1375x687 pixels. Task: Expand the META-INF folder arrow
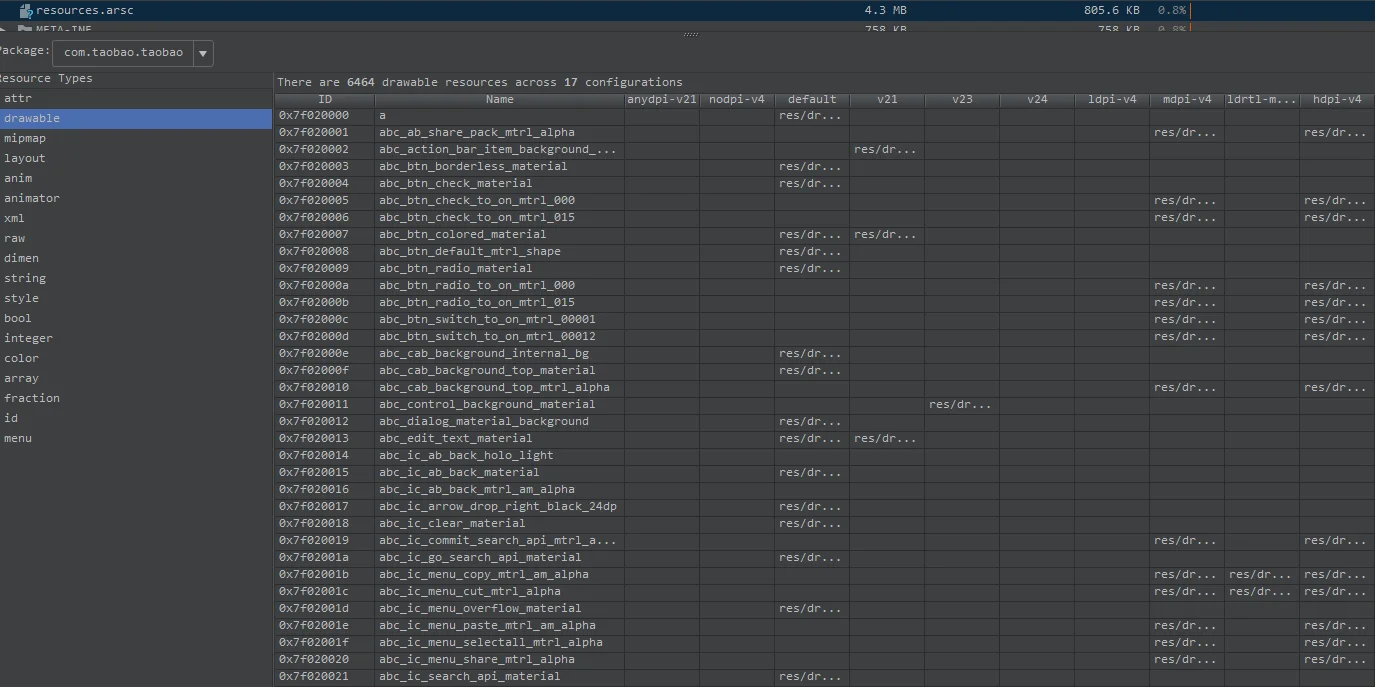[6, 29]
